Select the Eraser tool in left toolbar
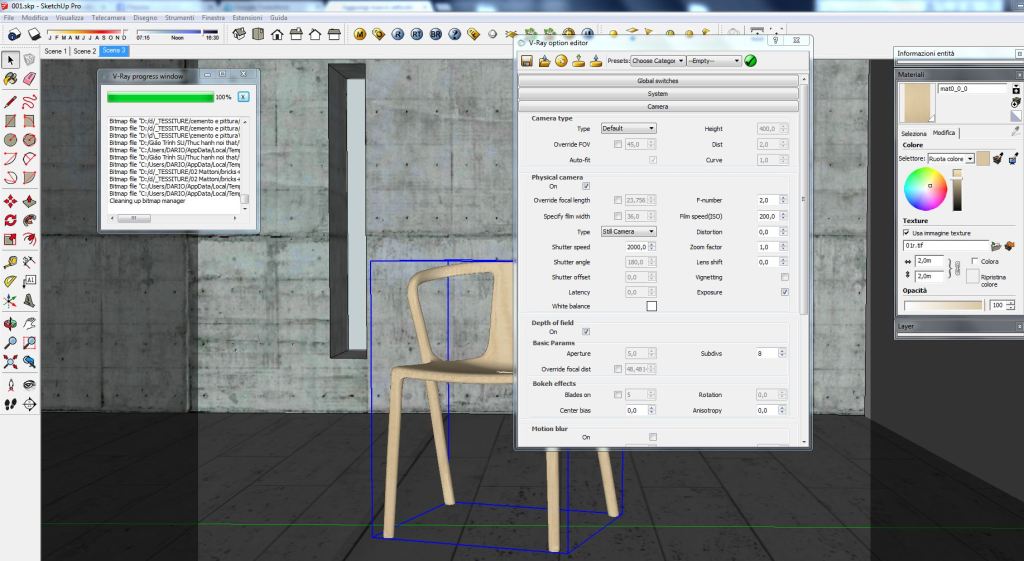This screenshot has width=1024, height=561. [x=28, y=78]
